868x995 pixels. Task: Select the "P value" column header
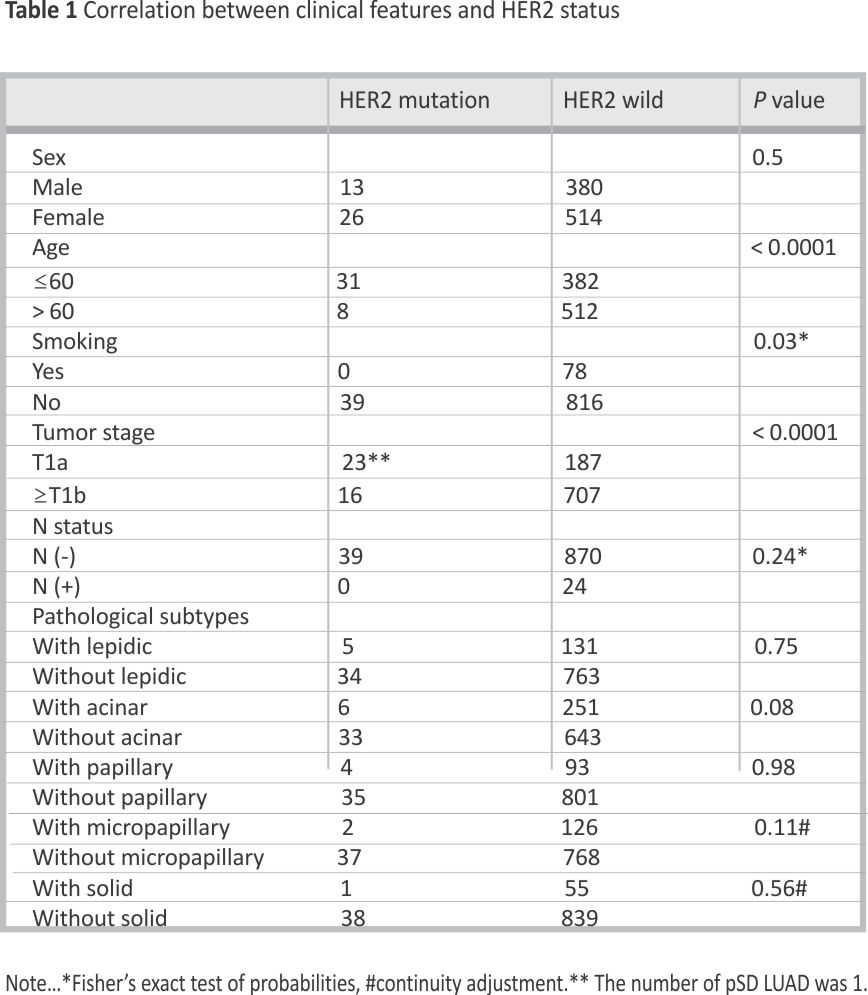click(x=789, y=100)
